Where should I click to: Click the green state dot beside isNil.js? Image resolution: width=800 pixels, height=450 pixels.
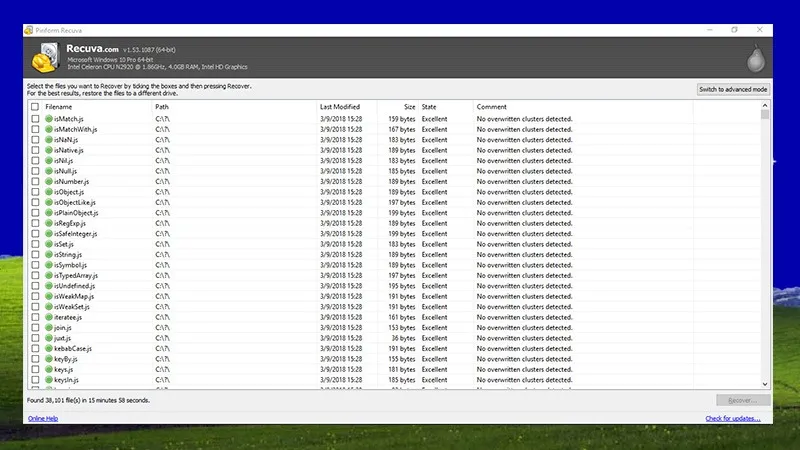click(49, 161)
